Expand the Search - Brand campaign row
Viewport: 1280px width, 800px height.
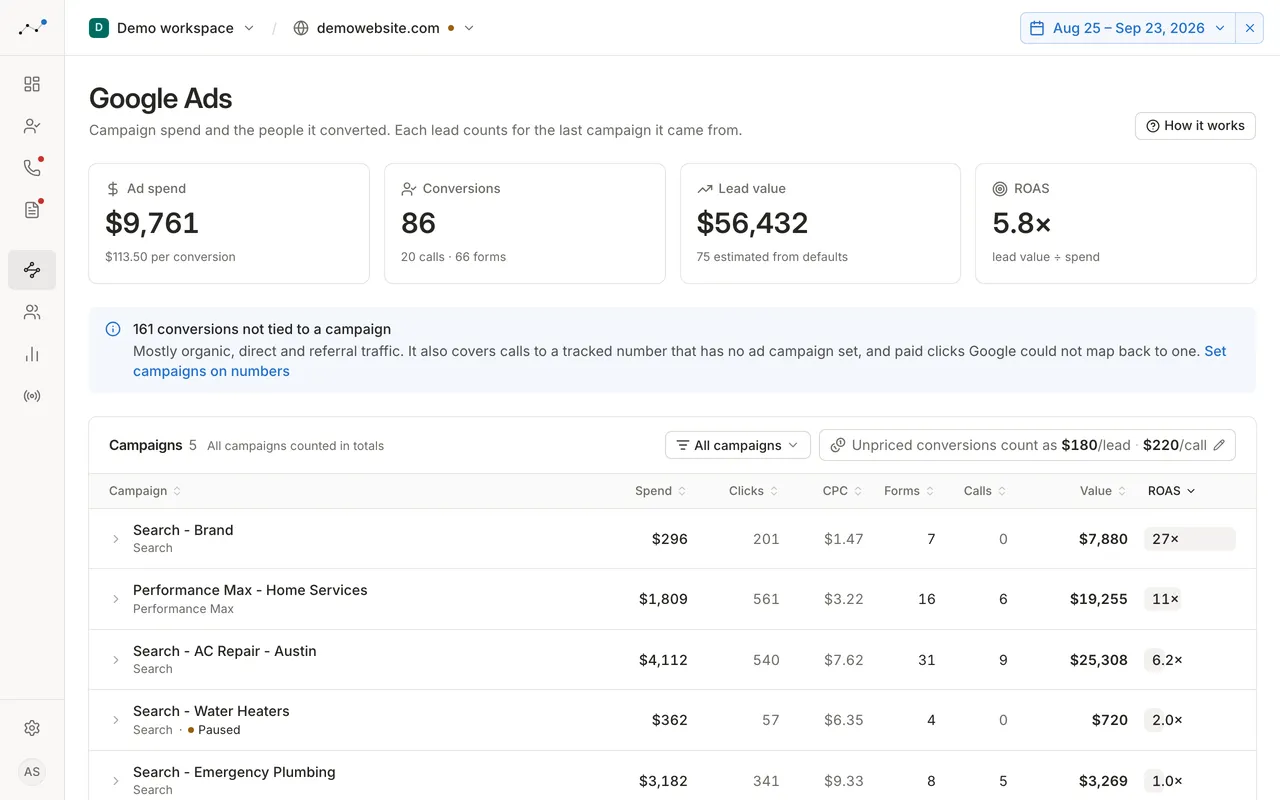click(116, 539)
